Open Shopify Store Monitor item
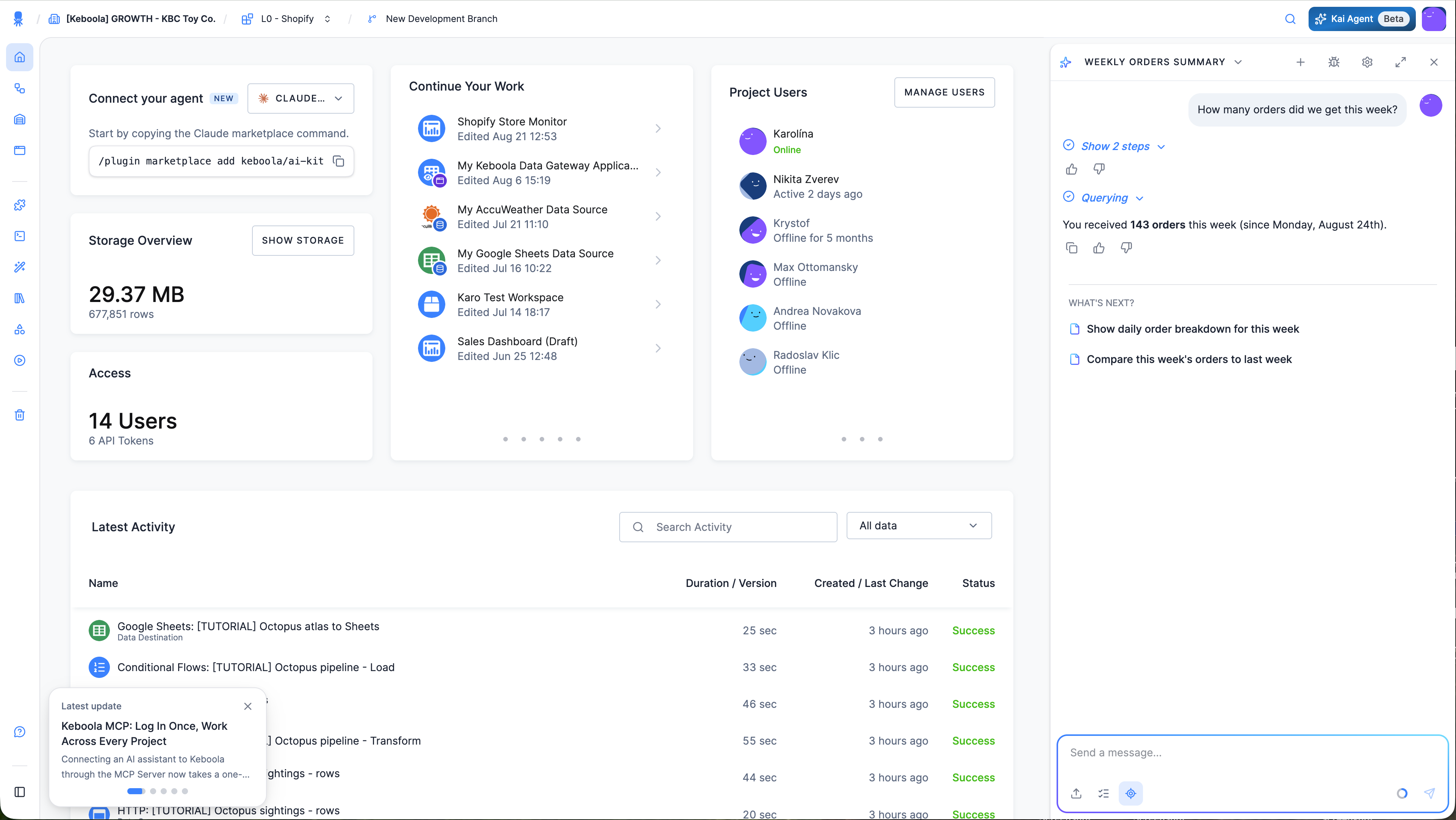1456x820 pixels. click(x=541, y=129)
